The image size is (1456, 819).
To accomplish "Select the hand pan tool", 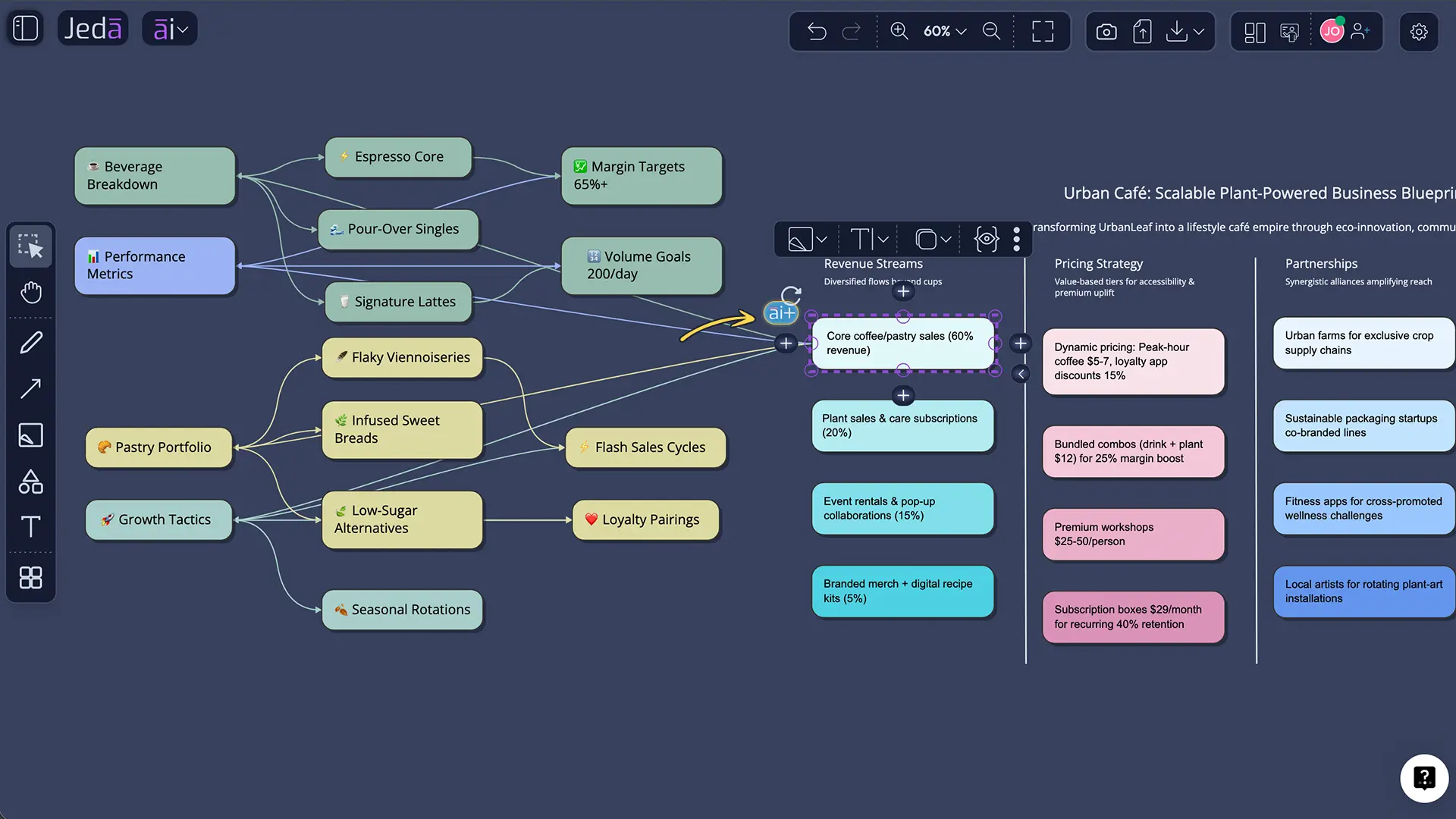I will coord(31,292).
